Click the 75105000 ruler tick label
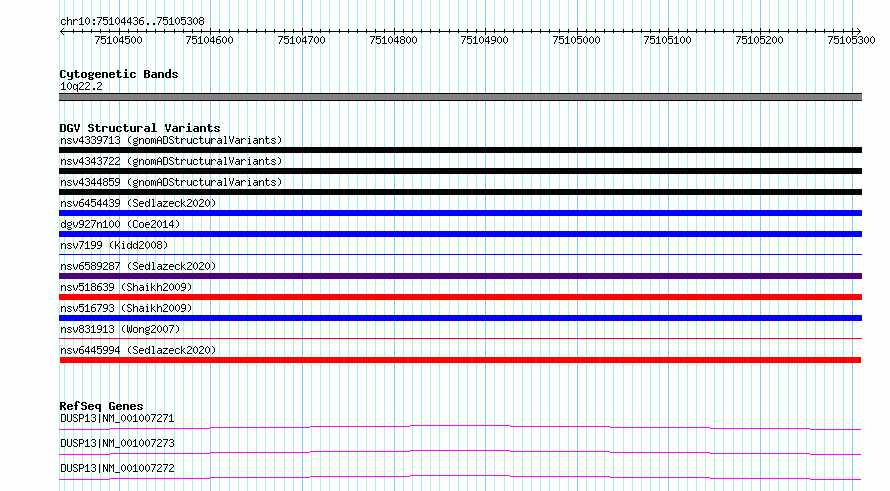The height and width of the screenshot is (491, 890). [577, 40]
